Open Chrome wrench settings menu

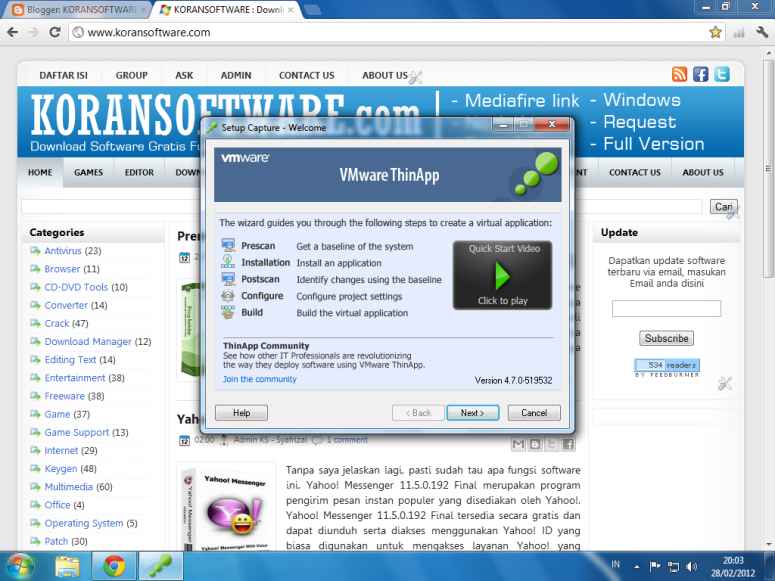point(762,33)
